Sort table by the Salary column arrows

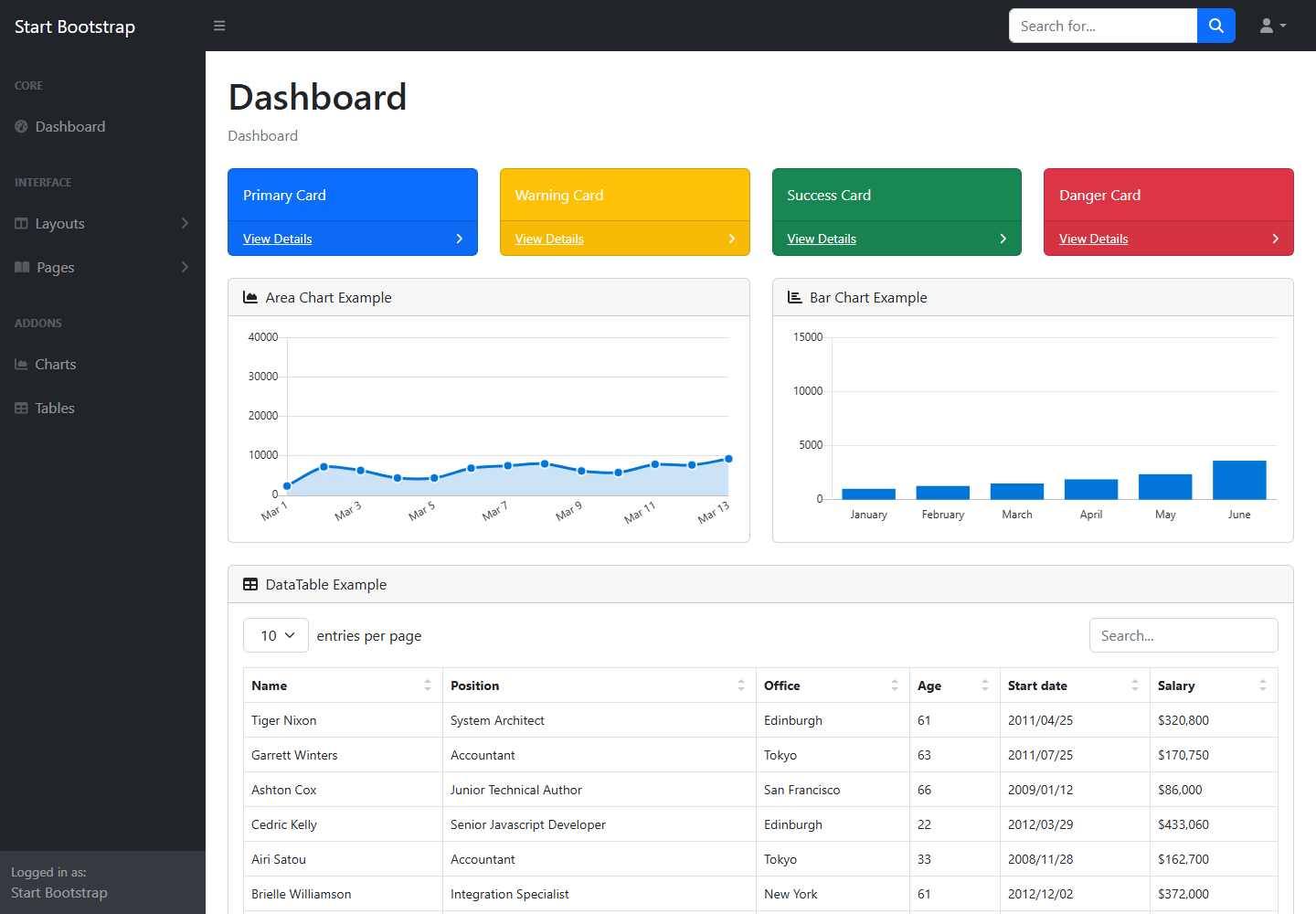[x=1263, y=685]
